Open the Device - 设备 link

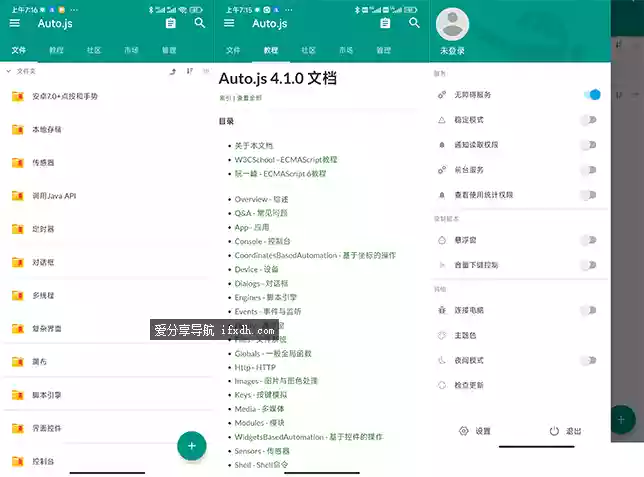pyautogui.click(x=256, y=270)
